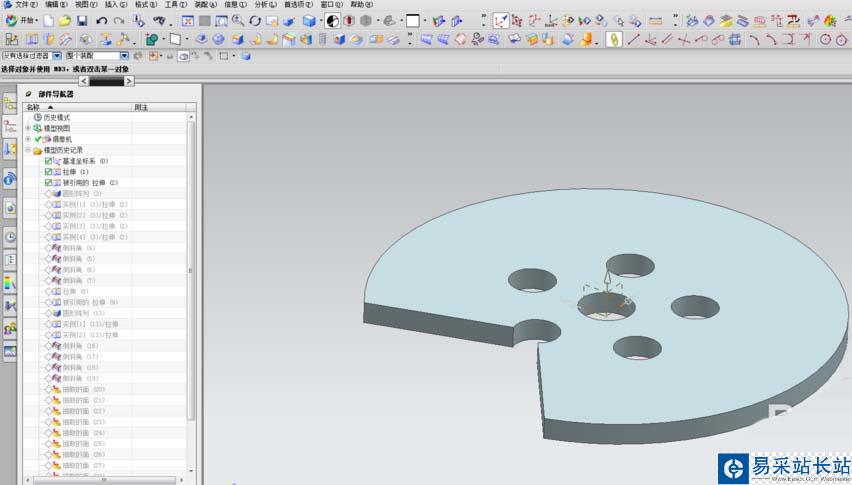Uncheck the 拉伸 (1) feature checkbox
Viewport: 852px width, 485px height.
pyautogui.click(x=48, y=172)
